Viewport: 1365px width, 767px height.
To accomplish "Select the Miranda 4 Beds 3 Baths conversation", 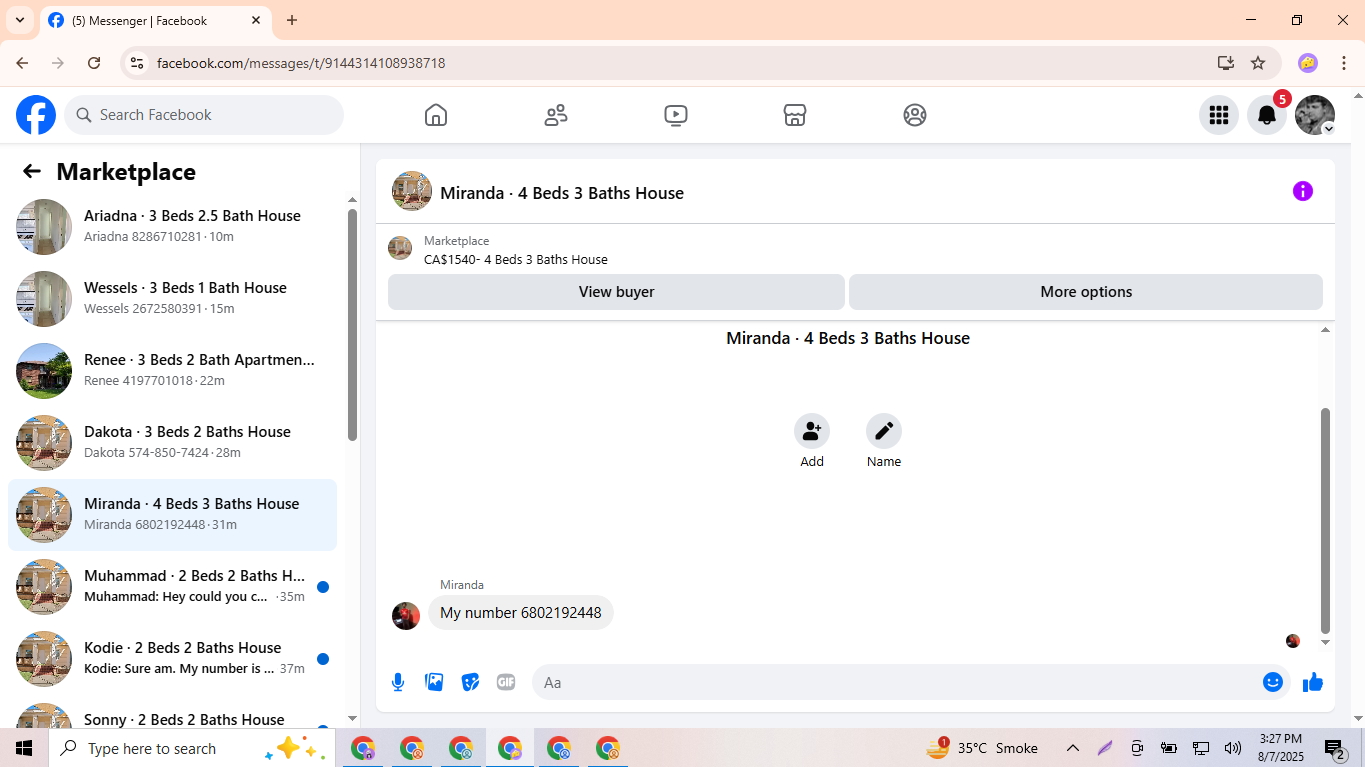I will [x=172, y=515].
